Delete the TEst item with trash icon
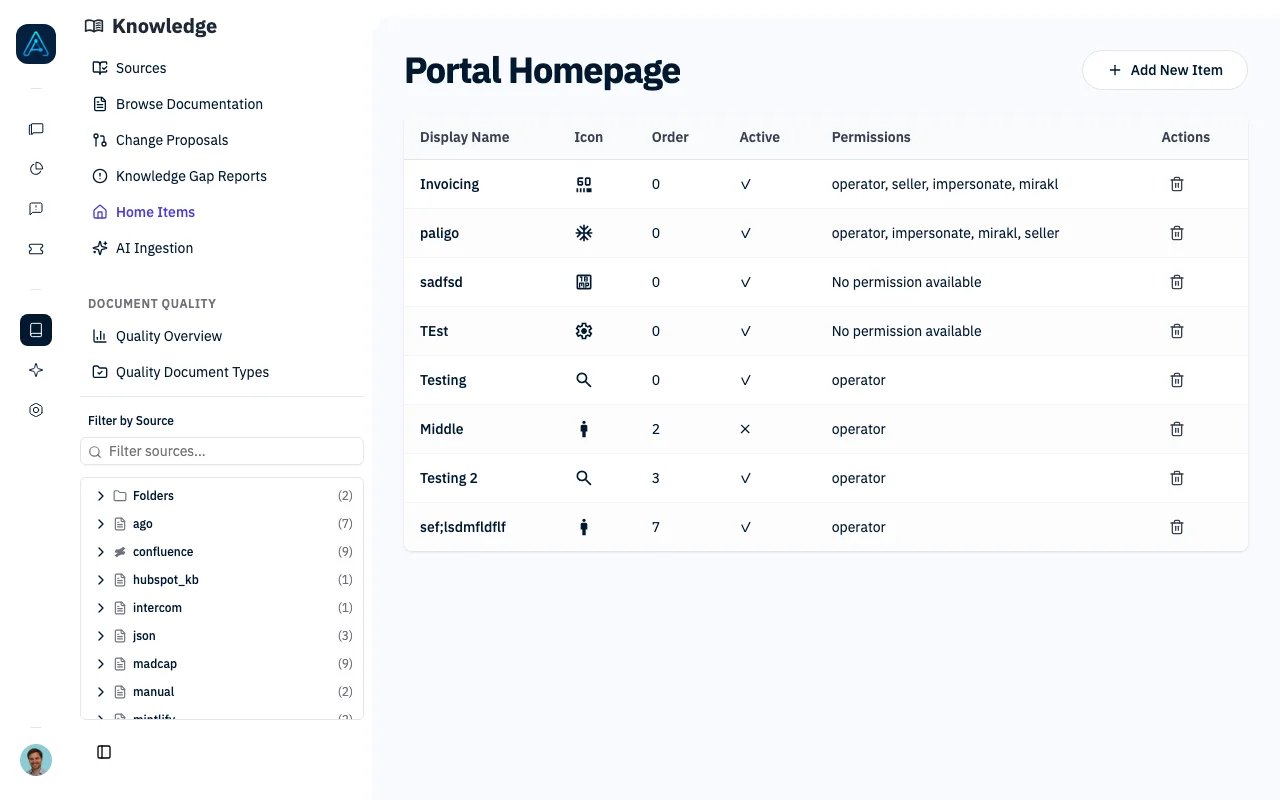Screen dimensions: 1280x800 click(1177, 331)
